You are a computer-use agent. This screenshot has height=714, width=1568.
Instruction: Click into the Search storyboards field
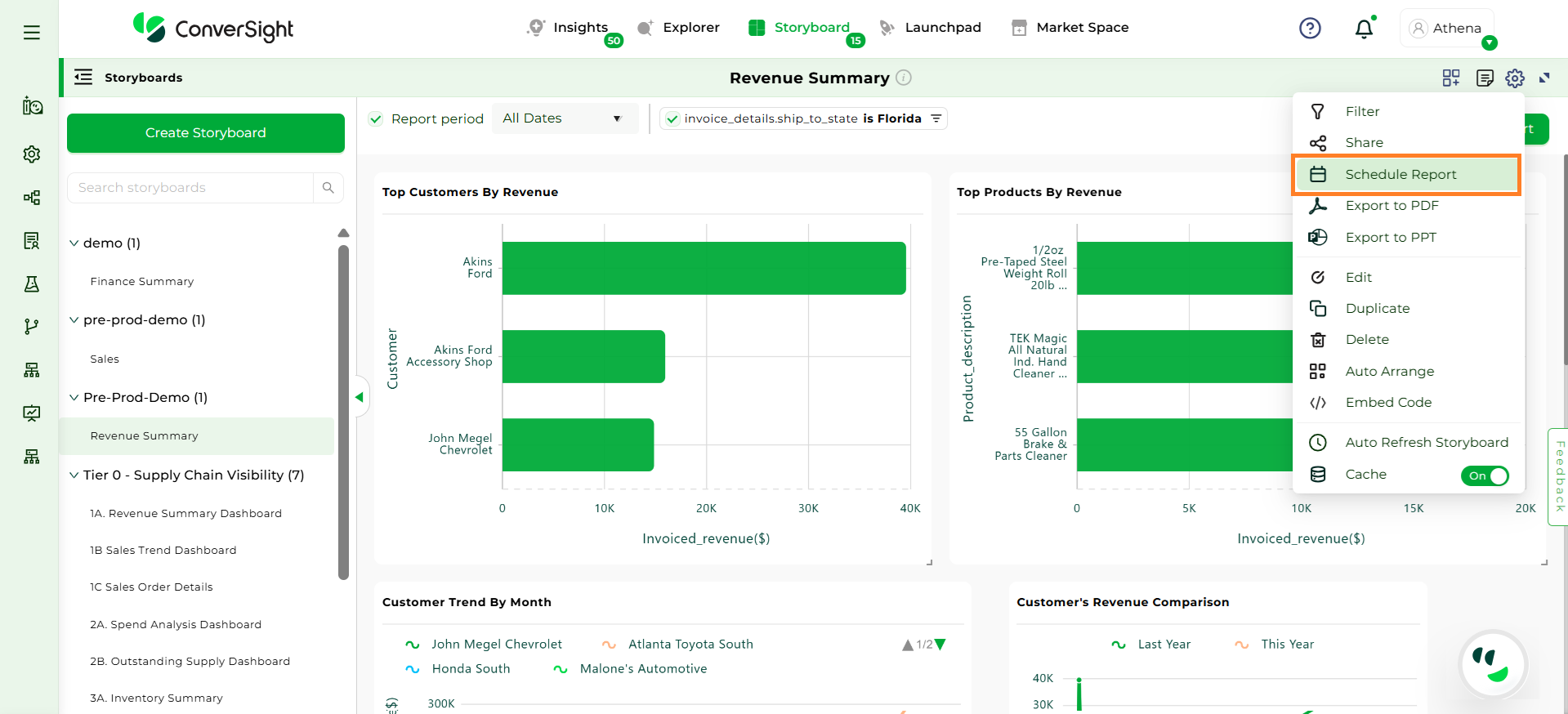pyautogui.click(x=190, y=188)
